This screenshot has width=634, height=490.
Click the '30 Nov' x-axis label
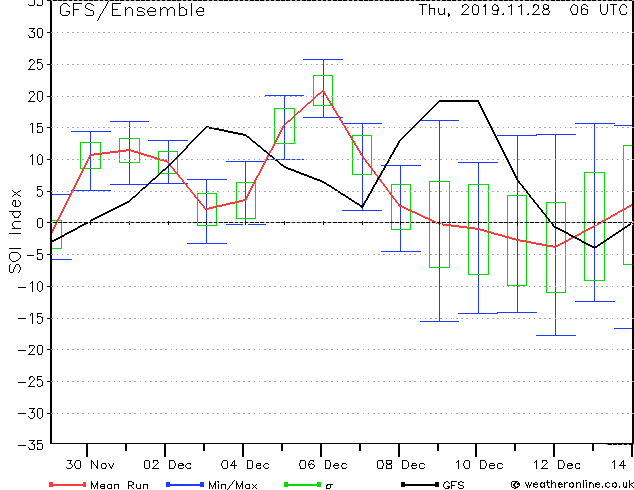[90, 465]
